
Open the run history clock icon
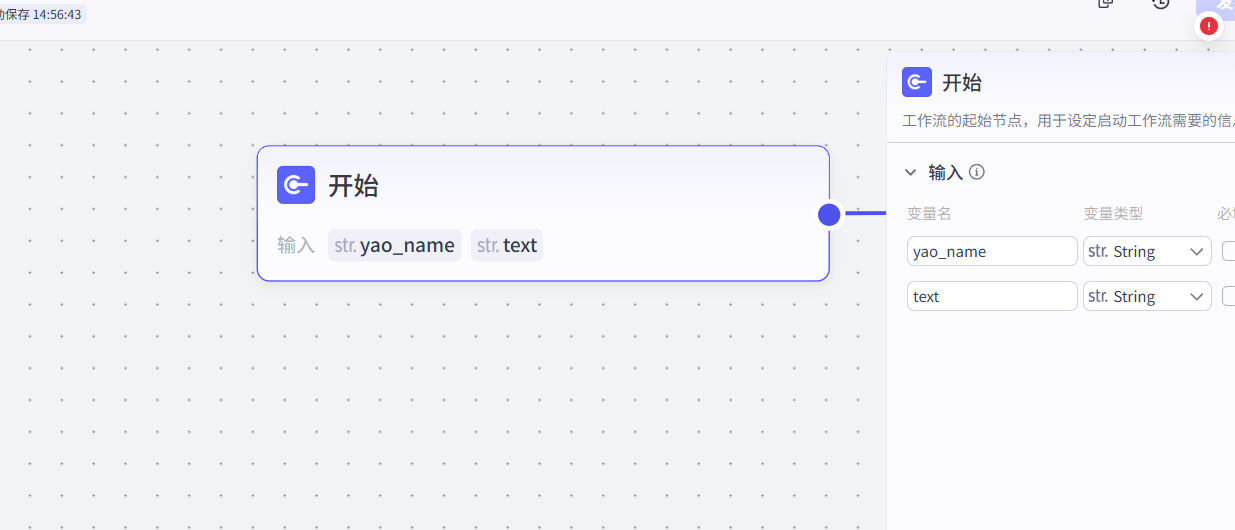click(x=1160, y=4)
